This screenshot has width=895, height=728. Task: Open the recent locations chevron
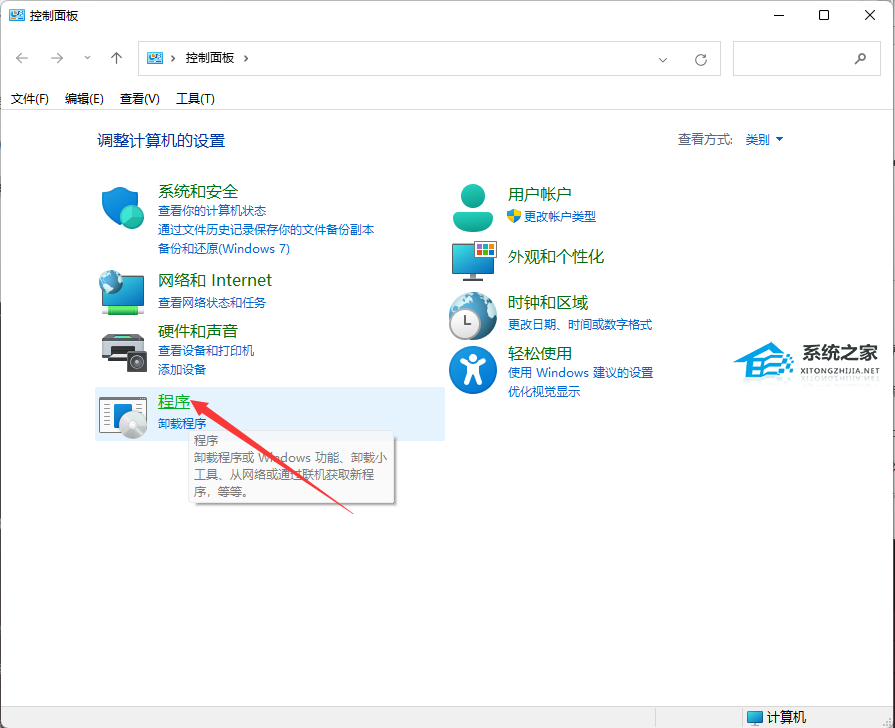87,58
